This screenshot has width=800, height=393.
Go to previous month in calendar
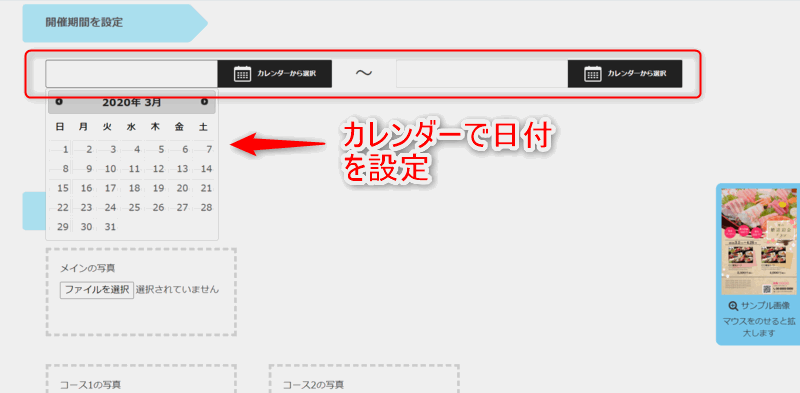(x=59, y=102)
